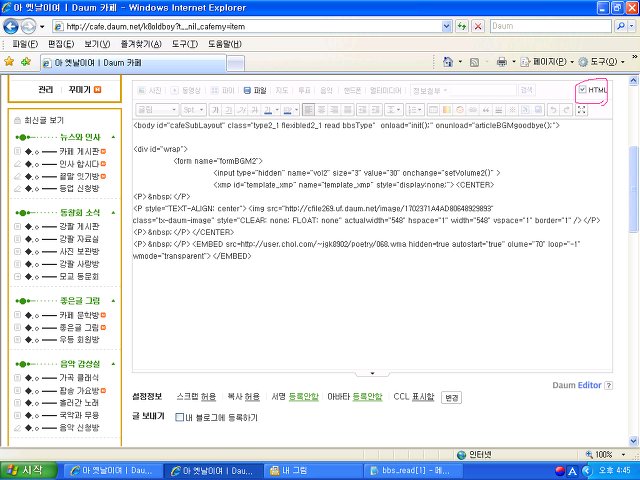Open the text background color picker
640x480 pixels.
click(287, 110)
